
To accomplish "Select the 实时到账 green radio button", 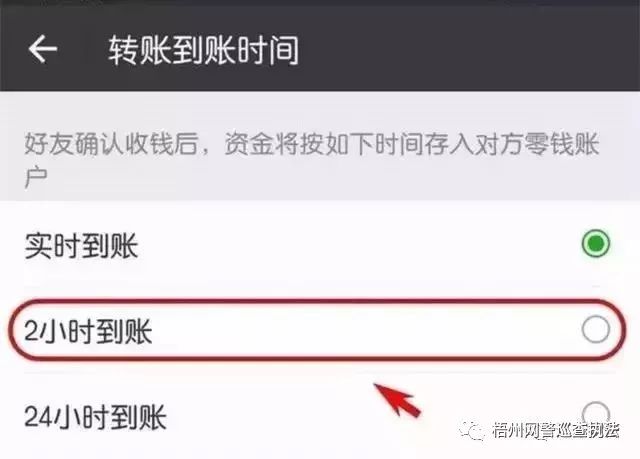I will click(x=596, y=244).
